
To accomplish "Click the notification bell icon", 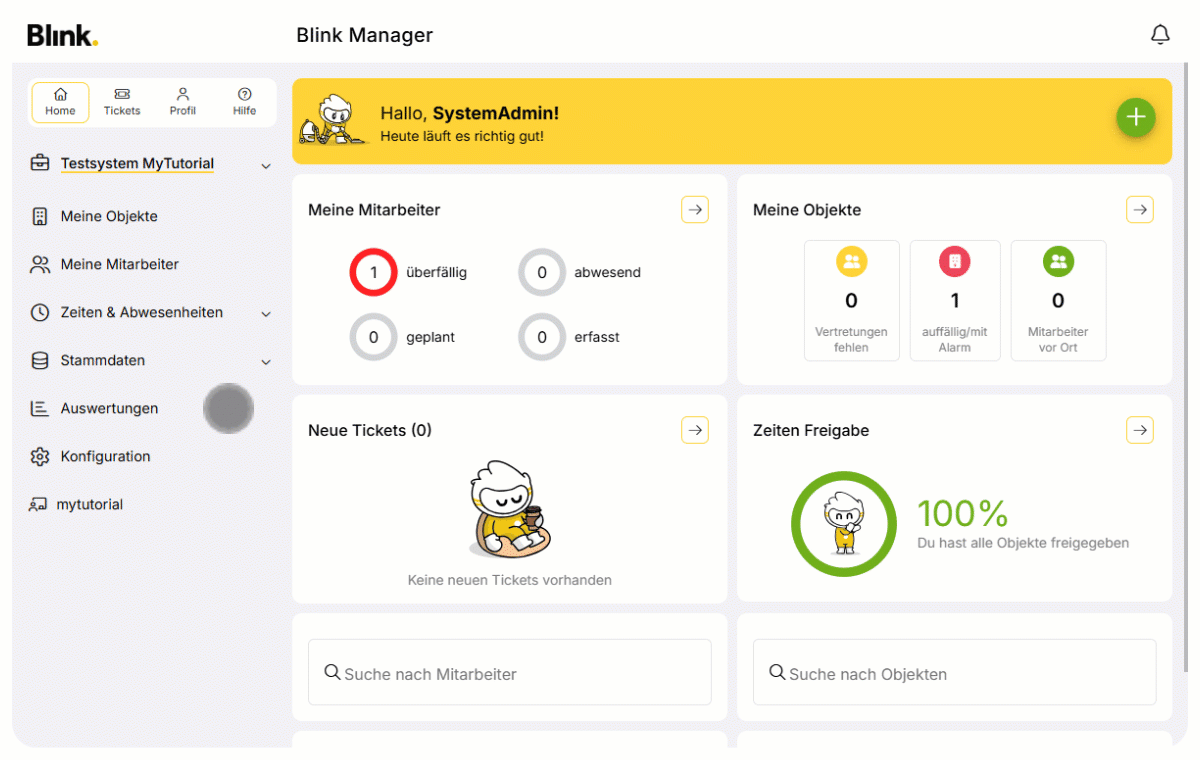I will pyautogui.click(x=1160, y=35).
